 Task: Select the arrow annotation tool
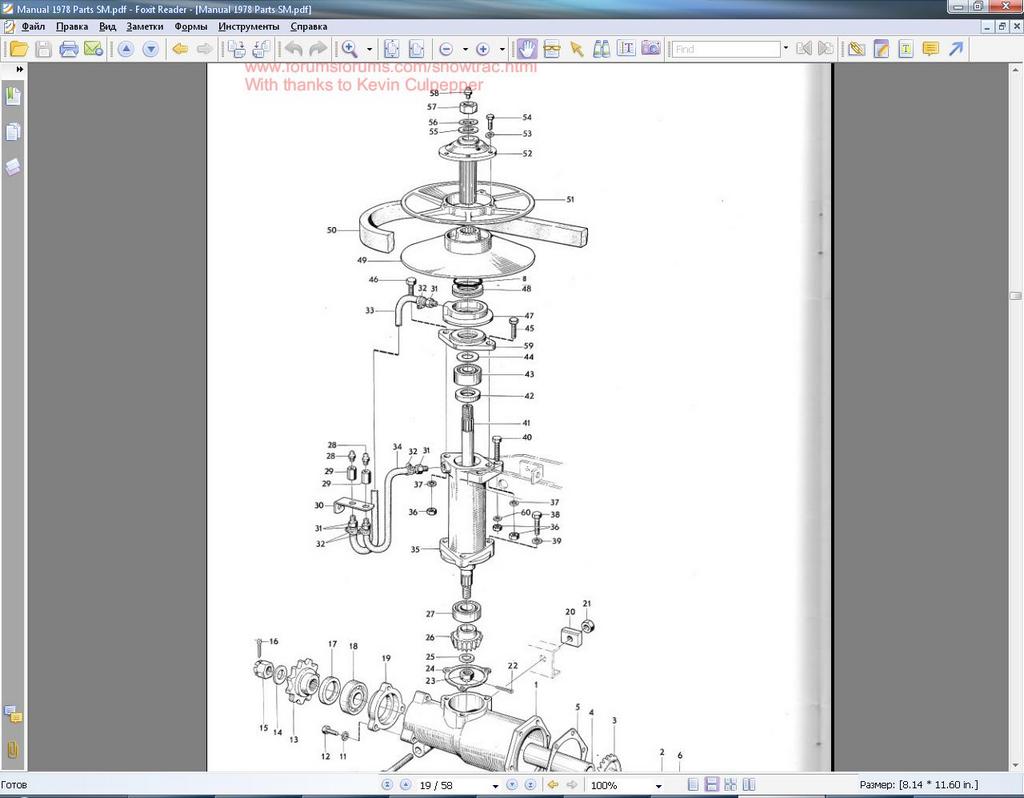pyautogui.click(x=956, y=48)
